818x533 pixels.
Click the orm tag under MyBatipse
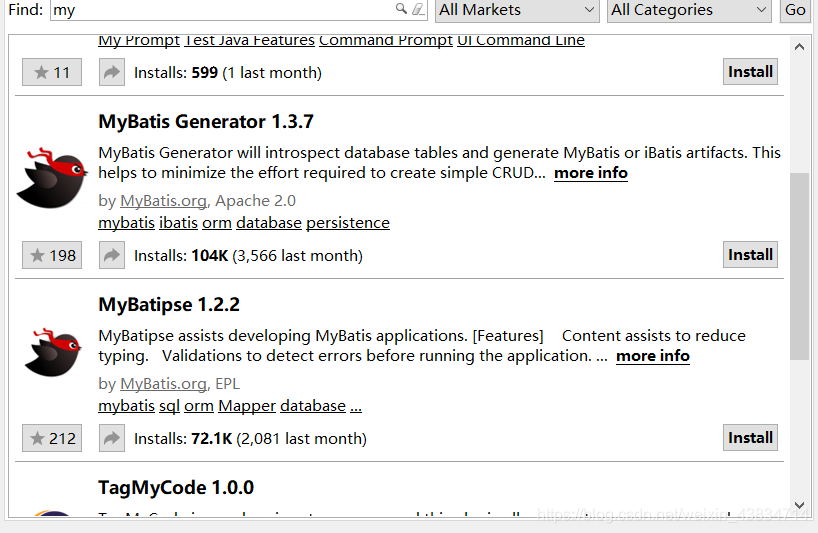(x=199, y=406)
